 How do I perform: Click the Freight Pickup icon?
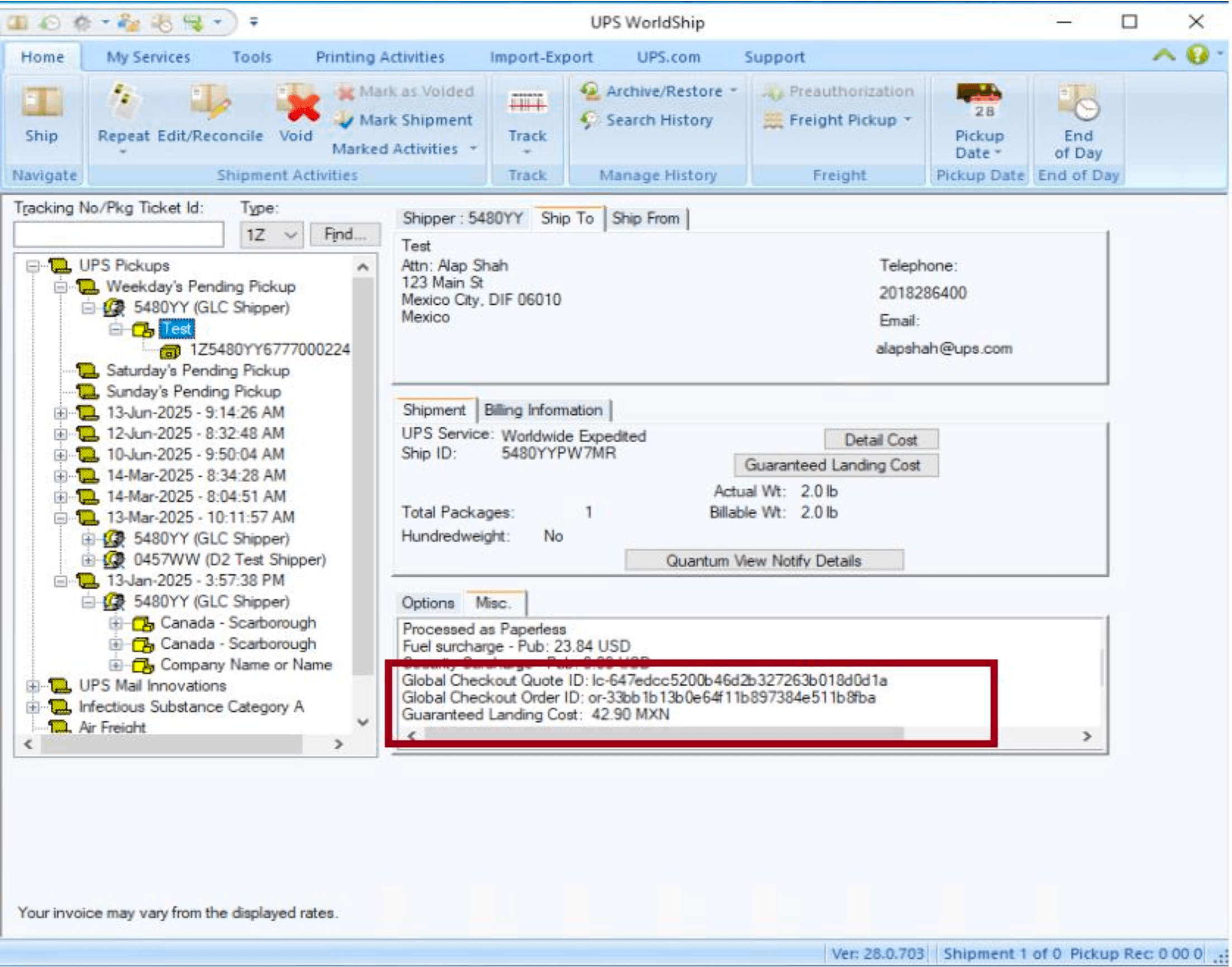point(773,120)
